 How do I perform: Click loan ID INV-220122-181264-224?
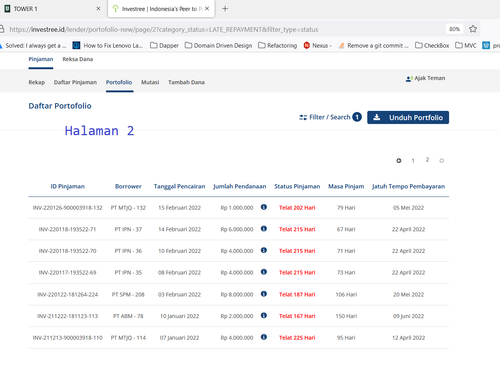[68, 294]
